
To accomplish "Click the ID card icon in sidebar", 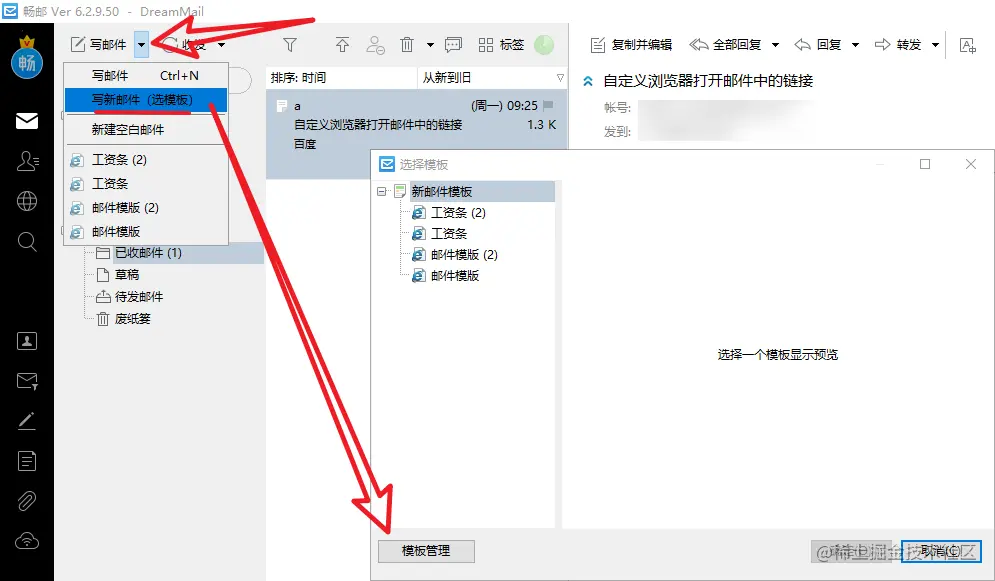I will [27, 341].
